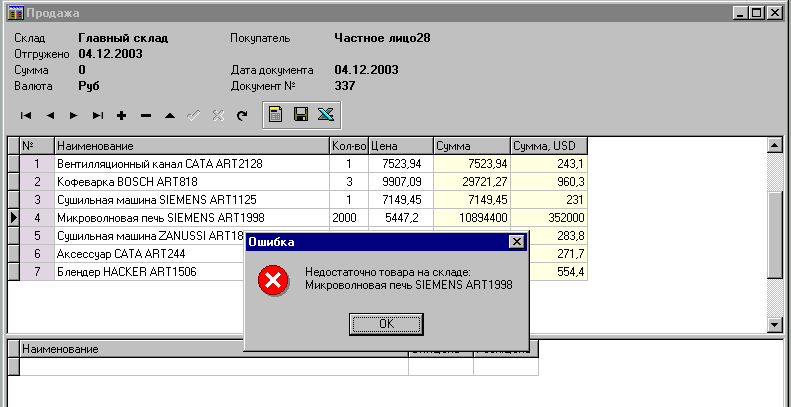This screenshot has height=407, width=791.
Task: Close the Ошибка dialog
Action: click(x=517, y=242)
